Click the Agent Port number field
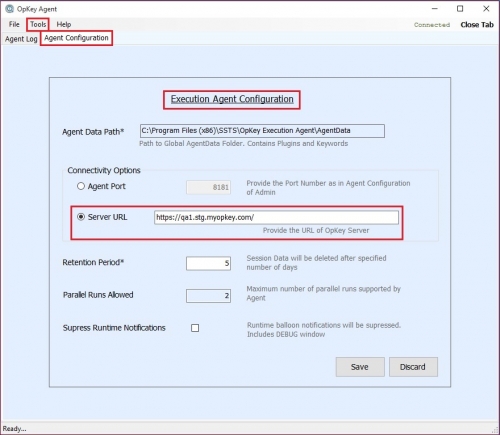Viewport: 500px width, 435px height. pos(208,187)
